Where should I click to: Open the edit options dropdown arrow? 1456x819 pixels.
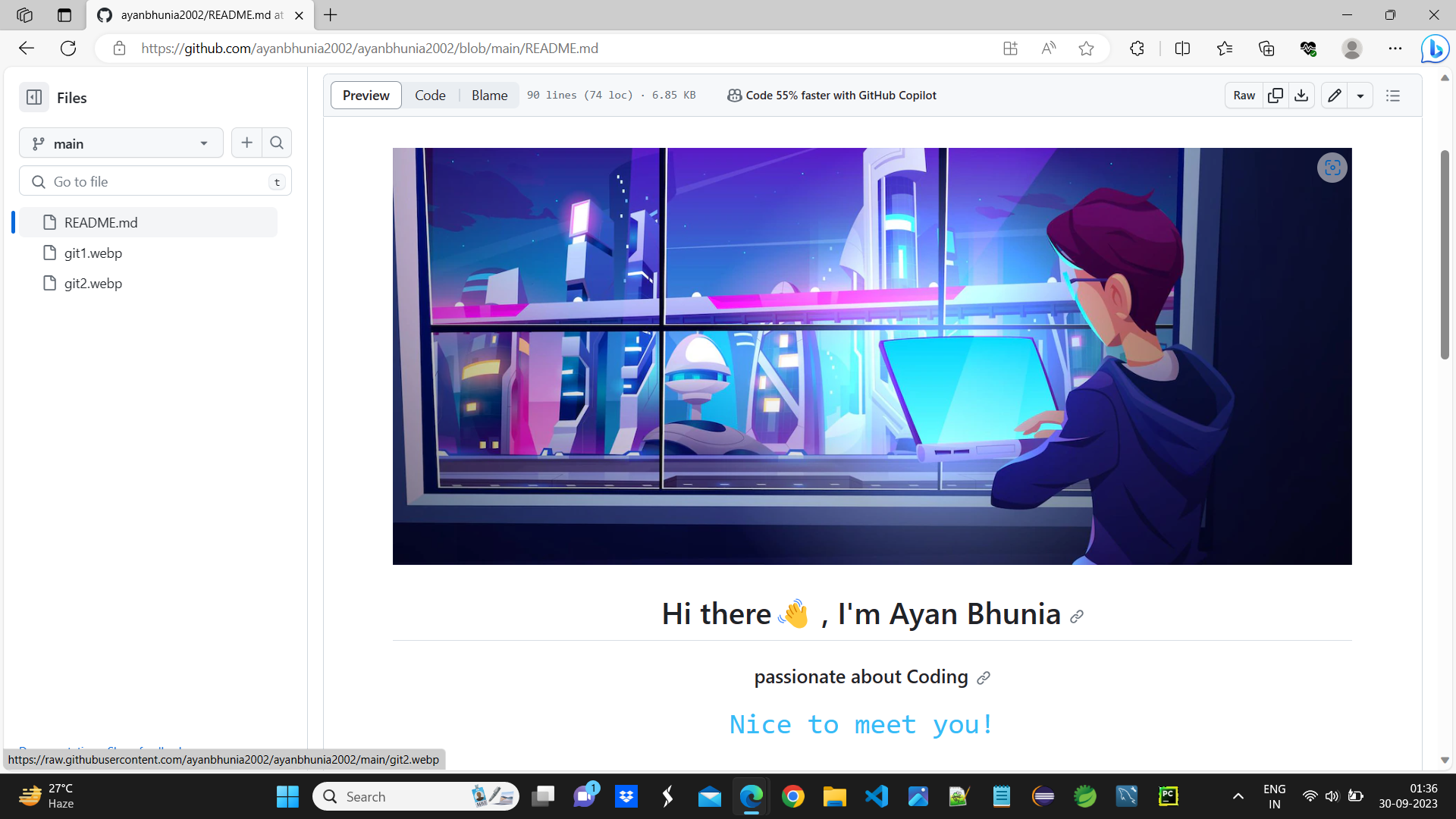pos(1361,95)
